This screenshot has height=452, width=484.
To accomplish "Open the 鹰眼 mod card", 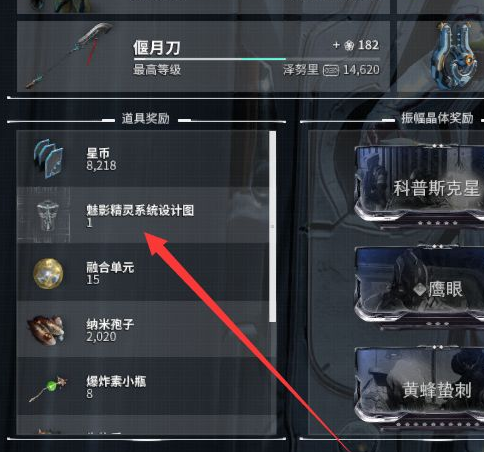I will click(419, 287).
